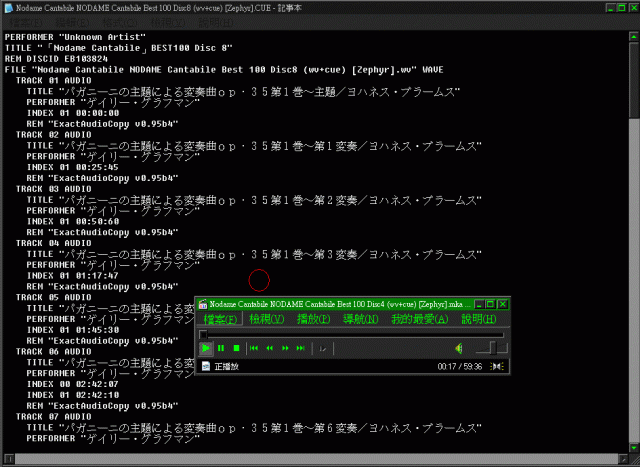Click the INDEX 01 01:45:30 line
Screen dimensions: 640x467
(x=73, y=330)
